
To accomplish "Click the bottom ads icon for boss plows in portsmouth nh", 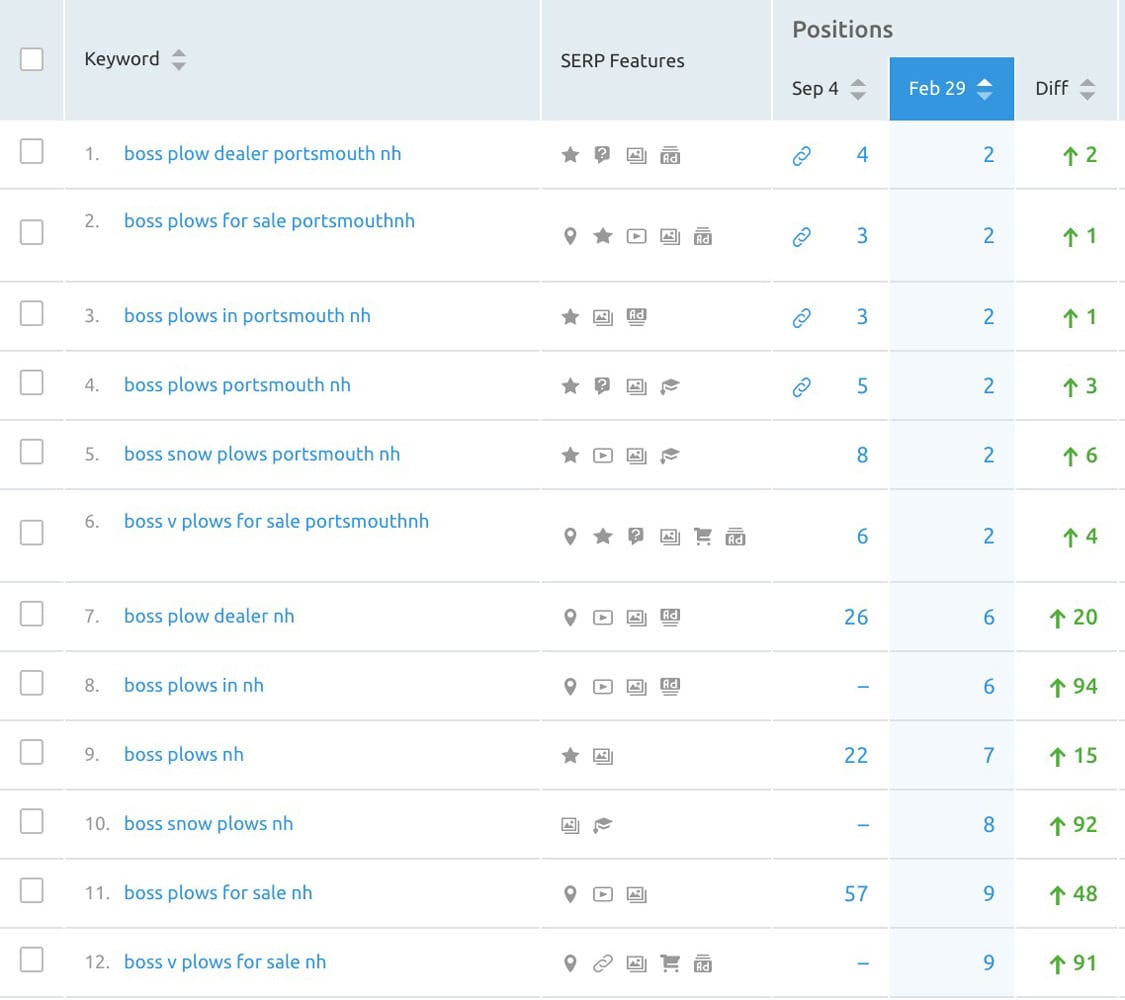I will [636, 317].
